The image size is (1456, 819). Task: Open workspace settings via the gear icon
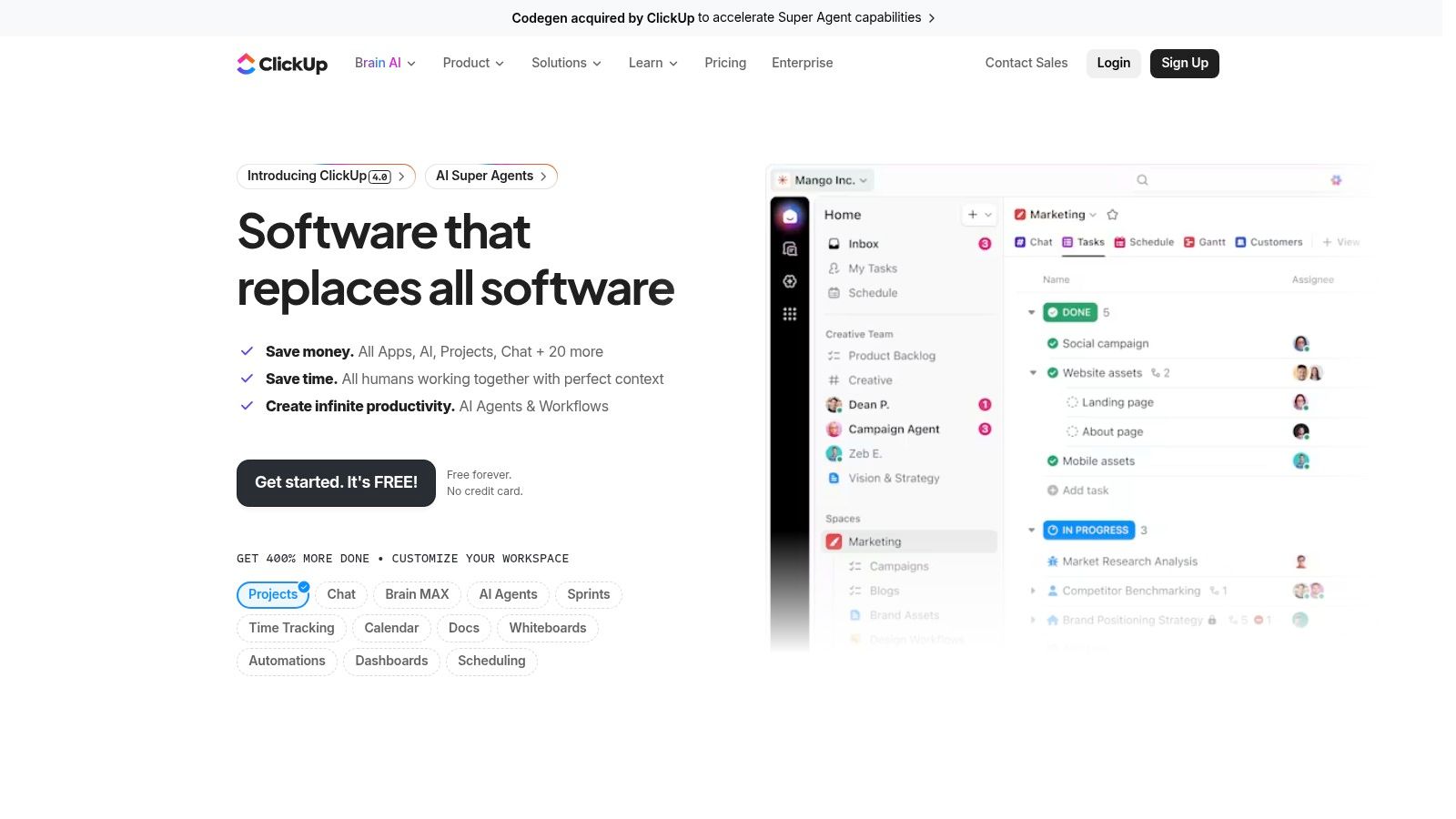coord(1336,179)
